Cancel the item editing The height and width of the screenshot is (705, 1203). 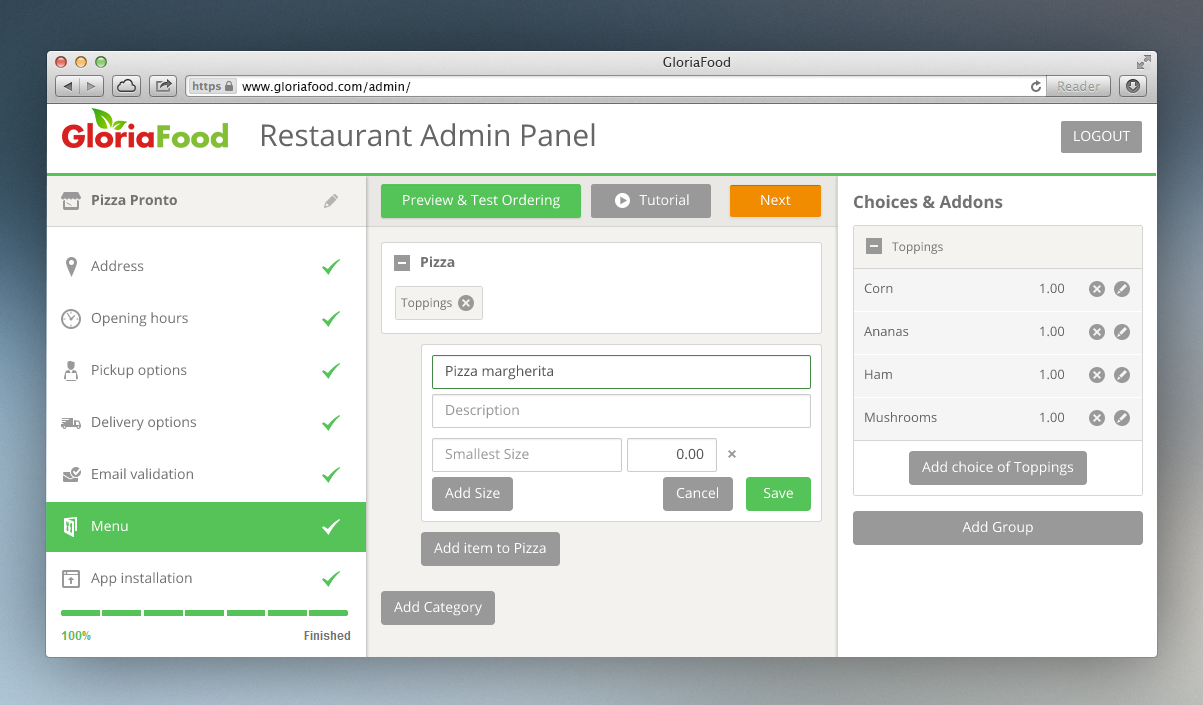697,494
